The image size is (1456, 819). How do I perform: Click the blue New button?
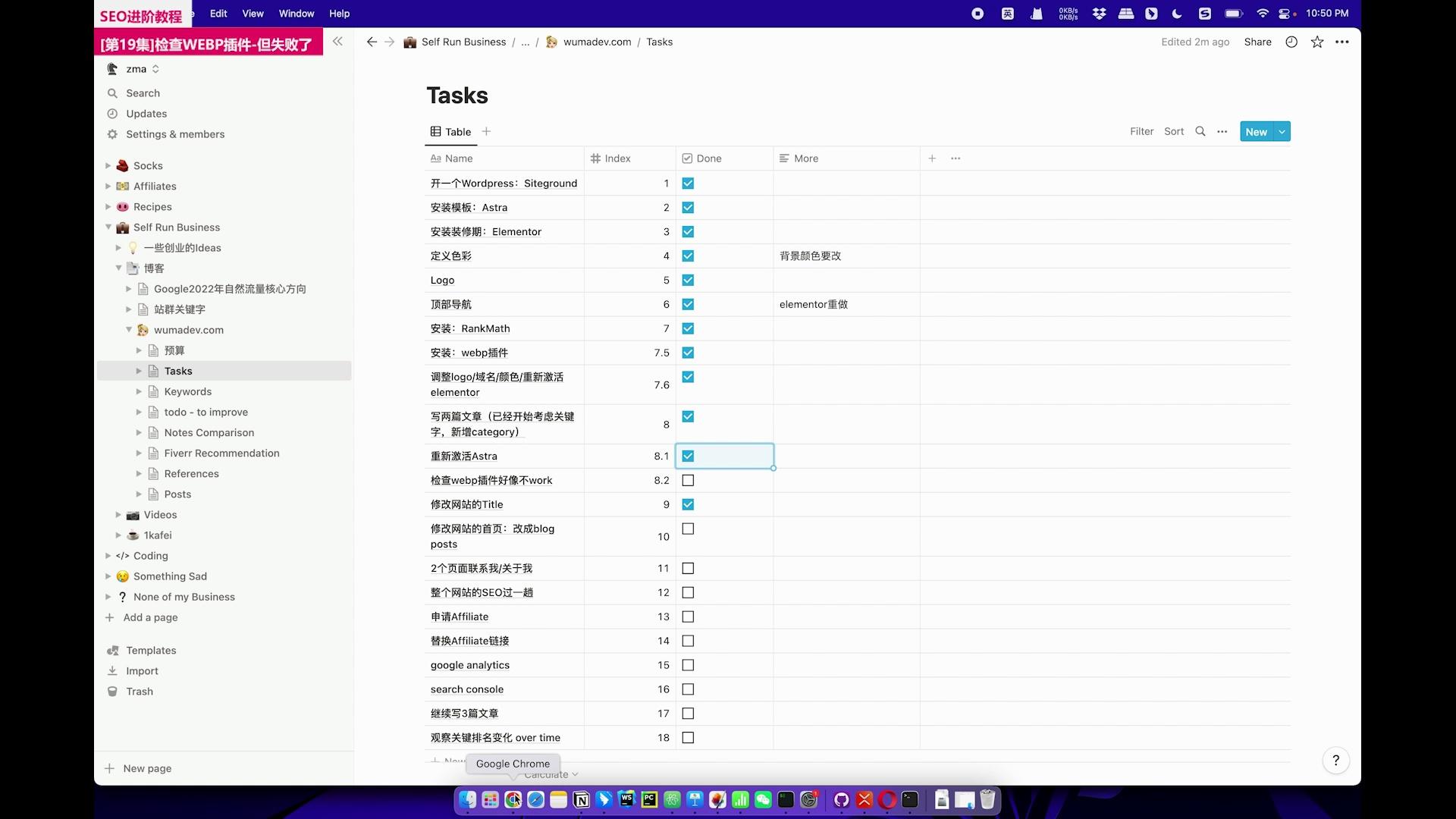[x=1256, y=131]
